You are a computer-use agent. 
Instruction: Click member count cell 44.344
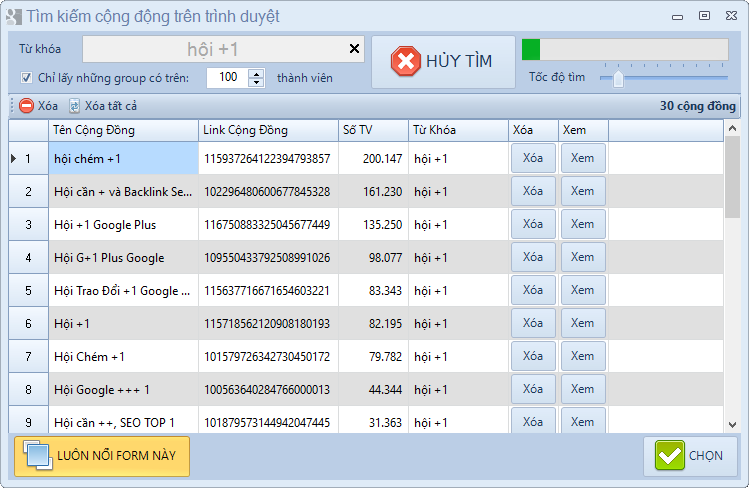[x=373, y=389]
